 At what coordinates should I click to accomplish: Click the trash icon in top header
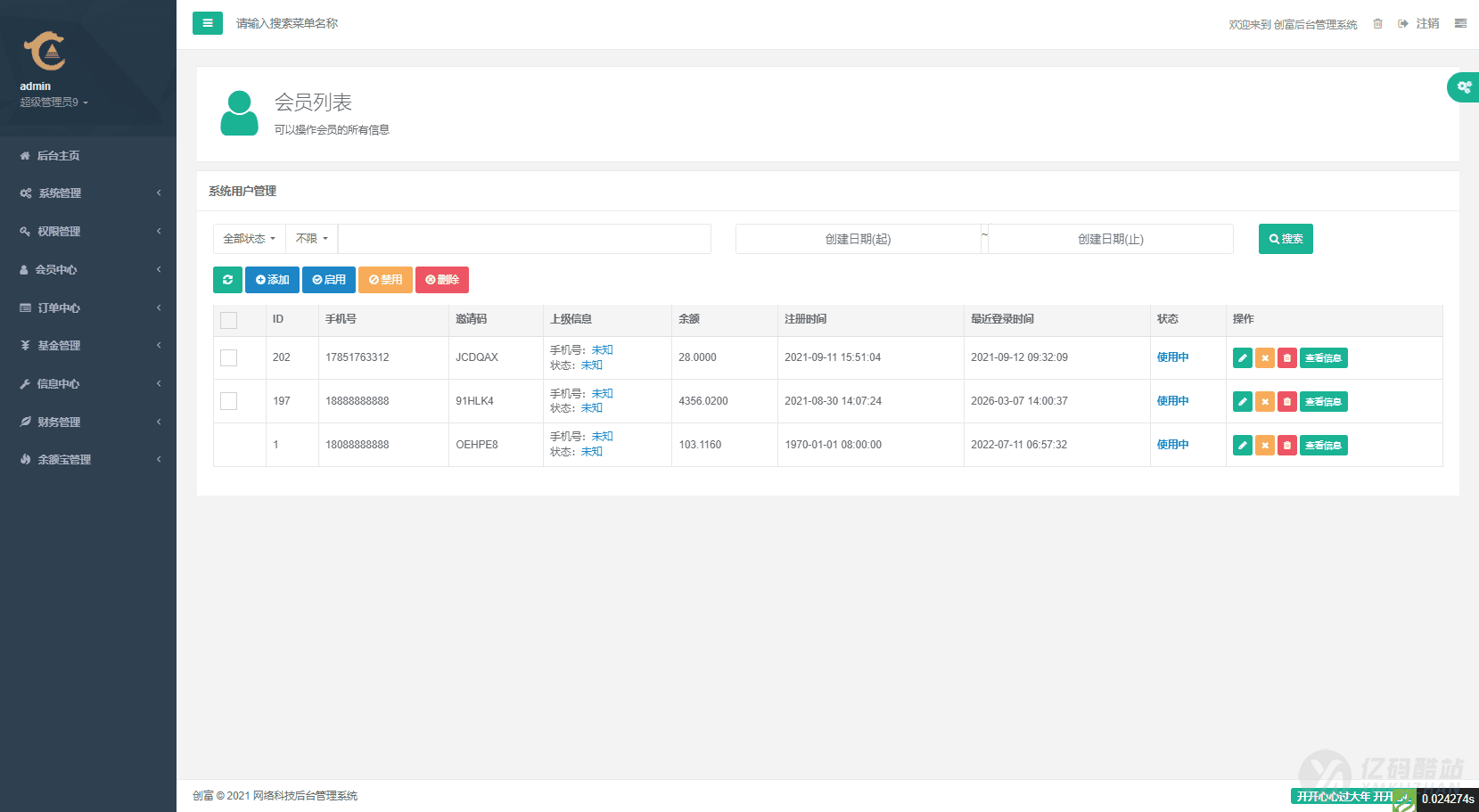[1377, 24]
